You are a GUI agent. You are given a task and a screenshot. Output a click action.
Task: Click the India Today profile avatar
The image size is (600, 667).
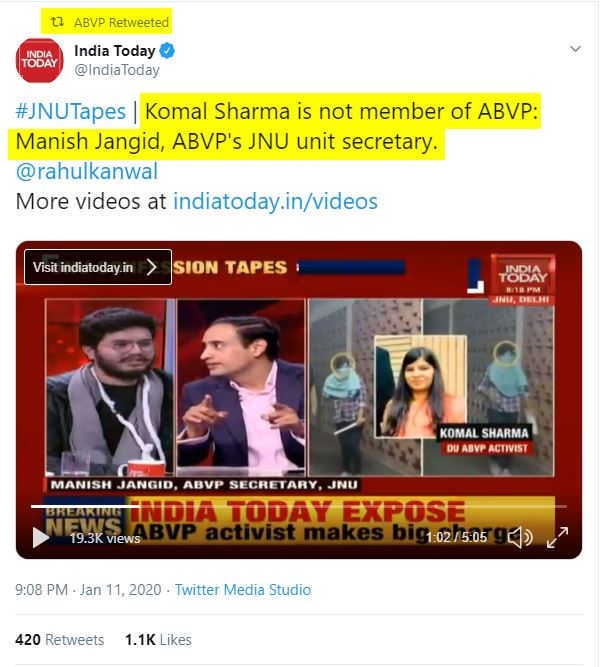pyautogui.click(x=40, y=60)
